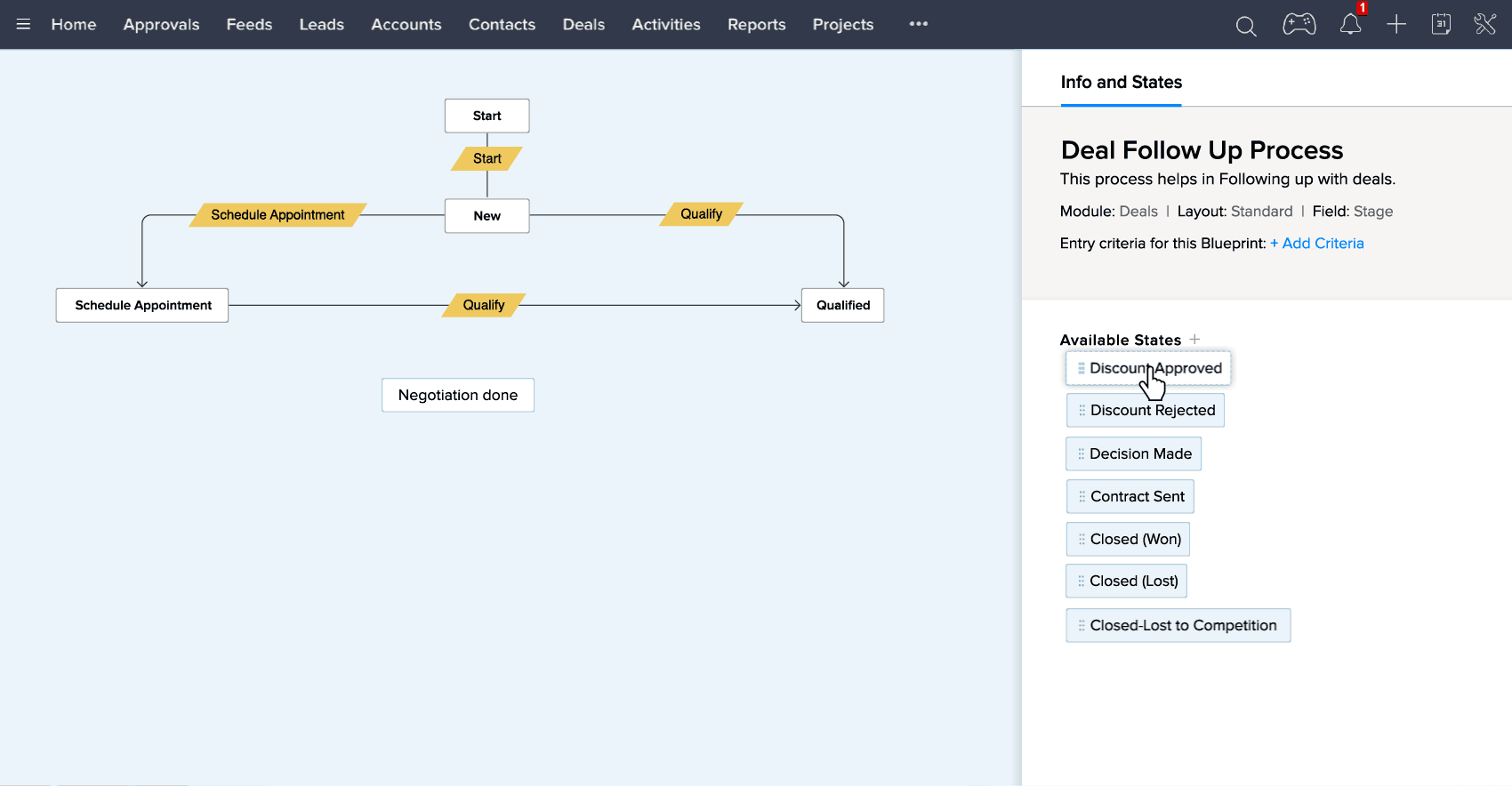This screenshot has height=786, width=1512.
Task: Select the yellow Start transition
Action: click(x=487, y=158)
